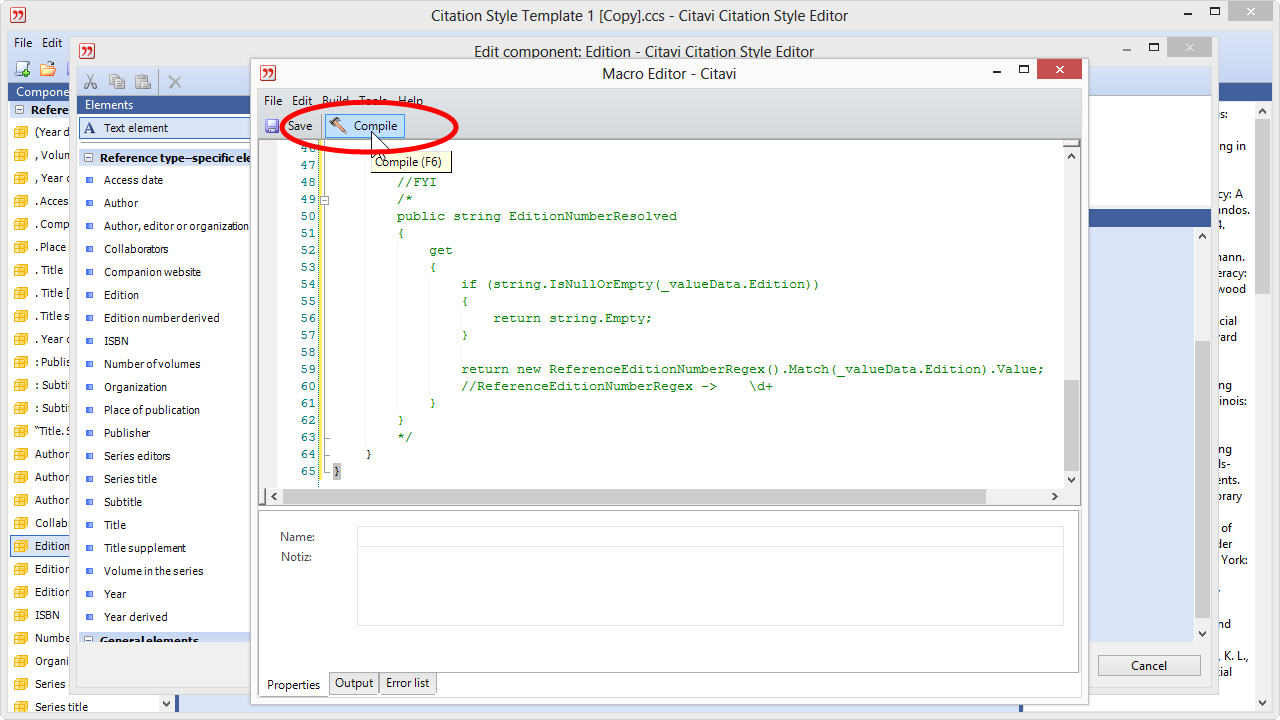Select the Number of volumes element
Image resolution: width=1280 pixels, height=720 pixels.
pos(152,364)
